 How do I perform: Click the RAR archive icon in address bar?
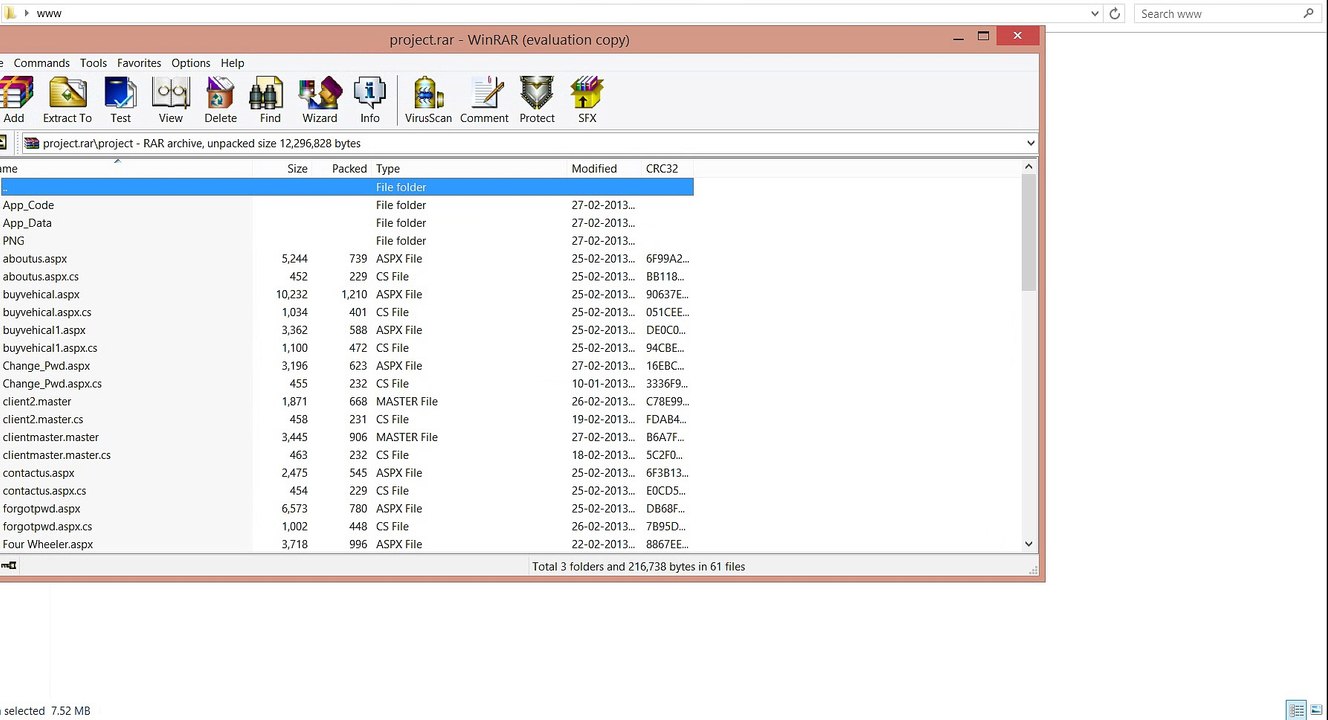coord(32,143)
